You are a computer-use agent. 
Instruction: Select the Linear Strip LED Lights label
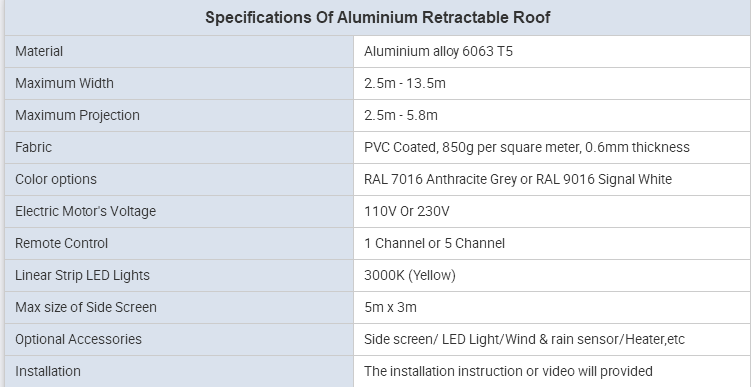point(82,275)
